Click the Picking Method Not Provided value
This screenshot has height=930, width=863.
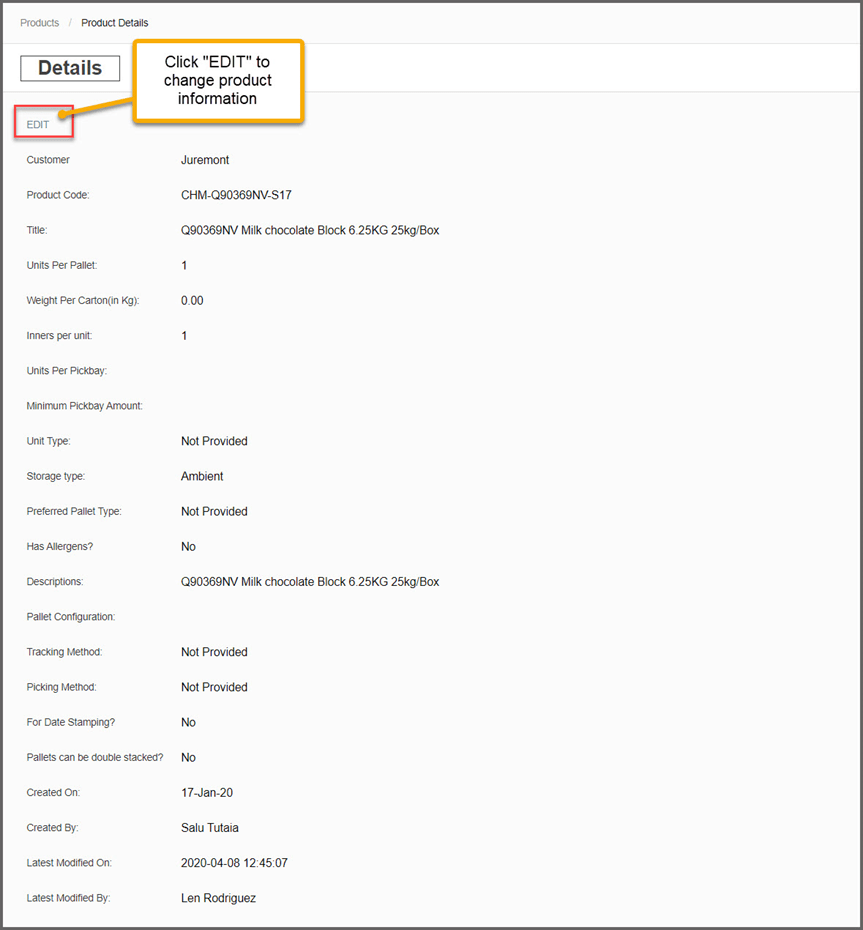click(214, 687)
